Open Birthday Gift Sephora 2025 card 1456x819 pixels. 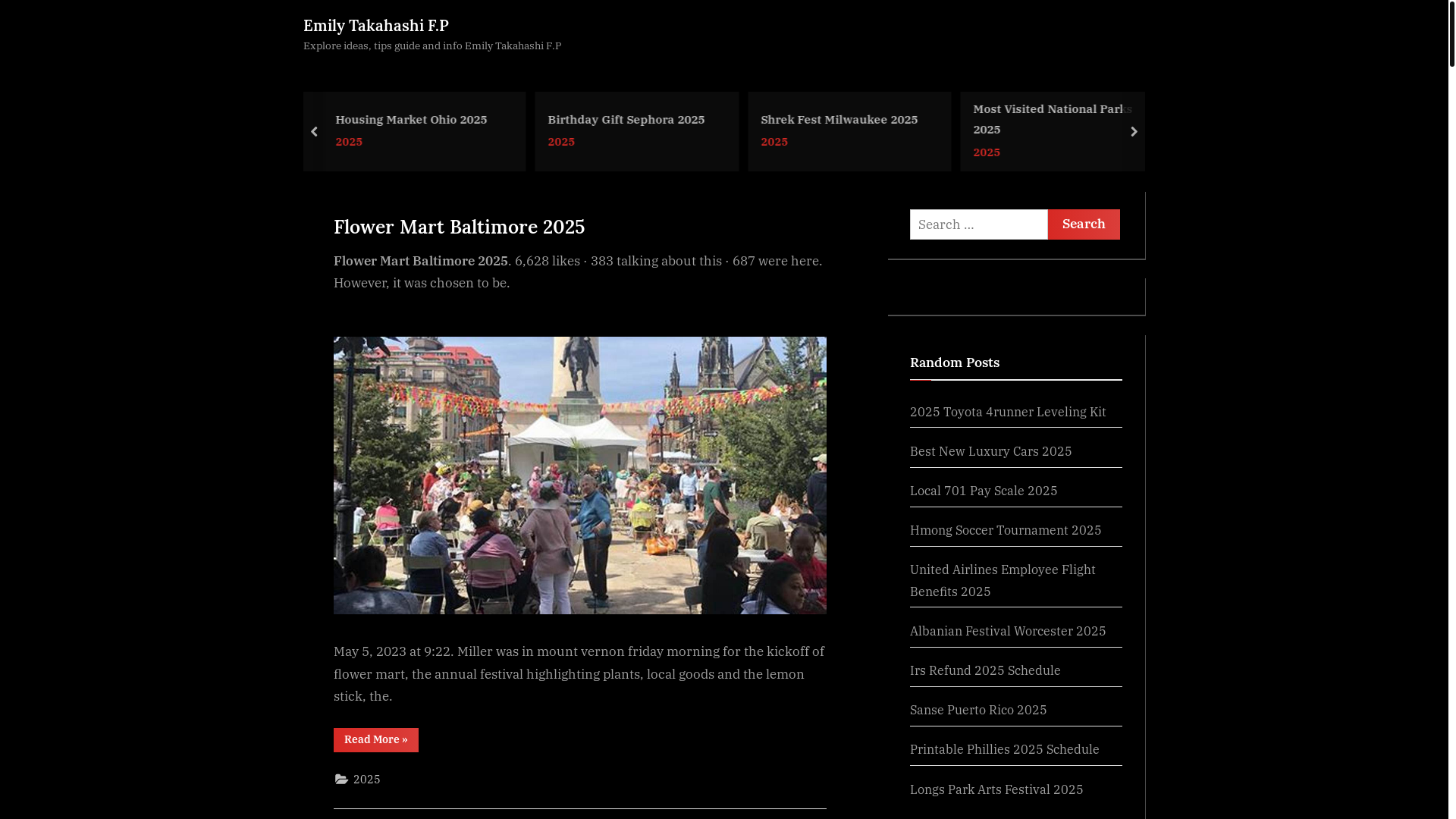point(626,120)
